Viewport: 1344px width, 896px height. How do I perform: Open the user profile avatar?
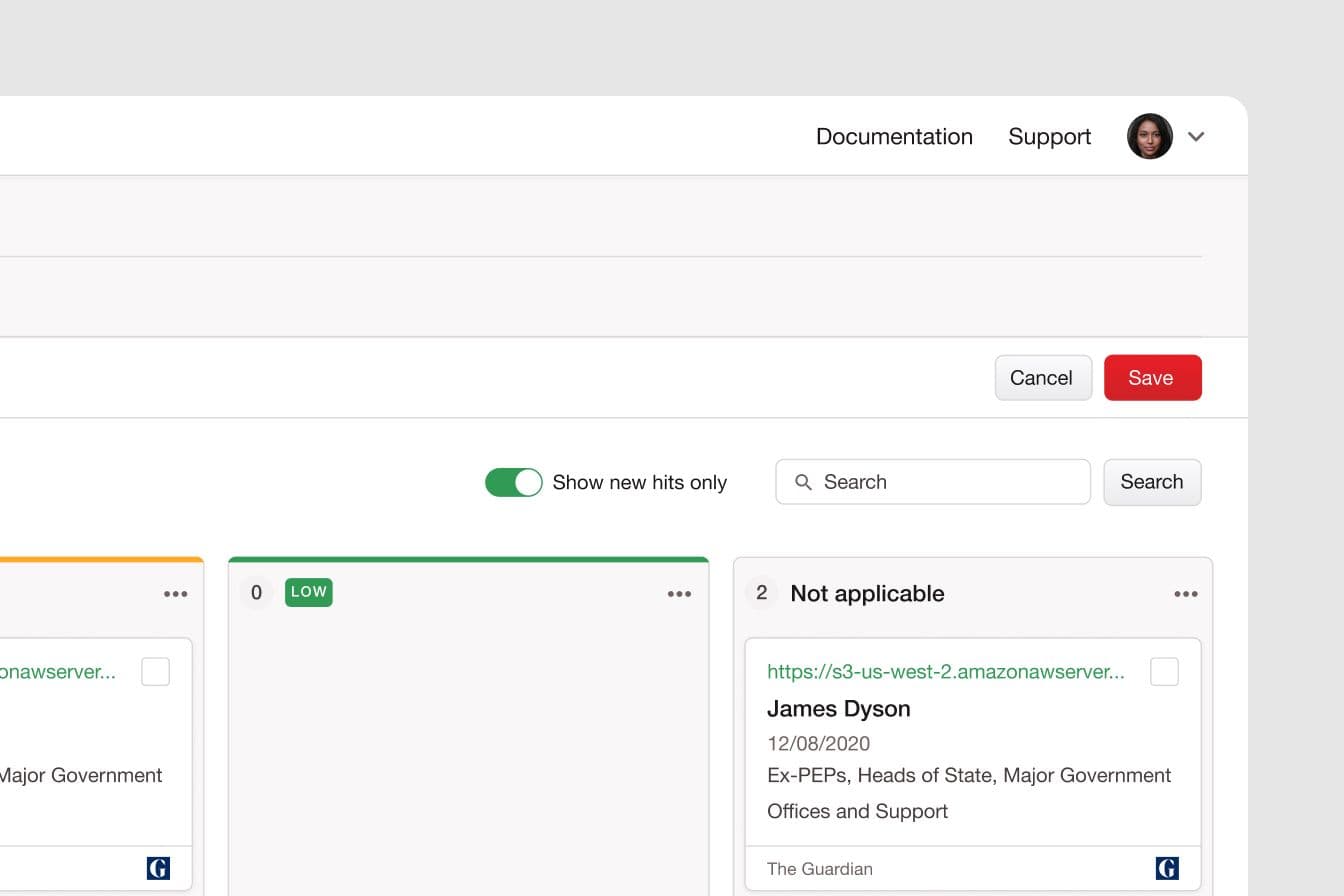[1149, 136]
